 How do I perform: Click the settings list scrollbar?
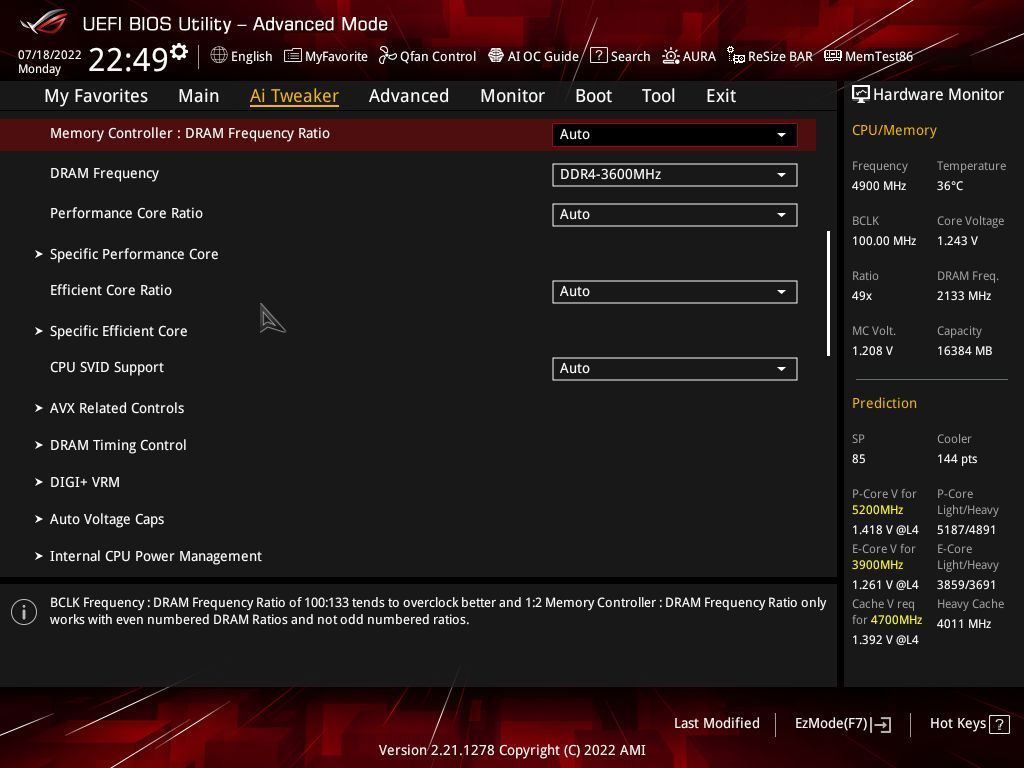pos(828,293)
